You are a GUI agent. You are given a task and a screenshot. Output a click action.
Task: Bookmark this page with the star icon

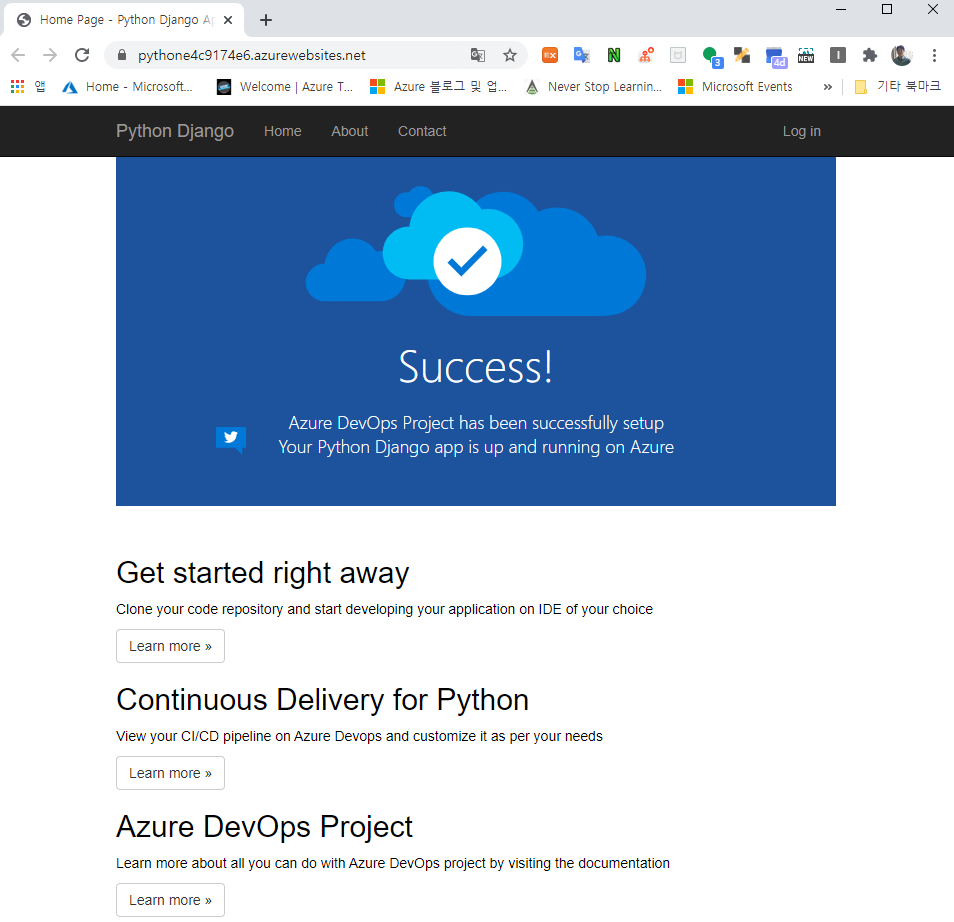[x=510, y=55]
